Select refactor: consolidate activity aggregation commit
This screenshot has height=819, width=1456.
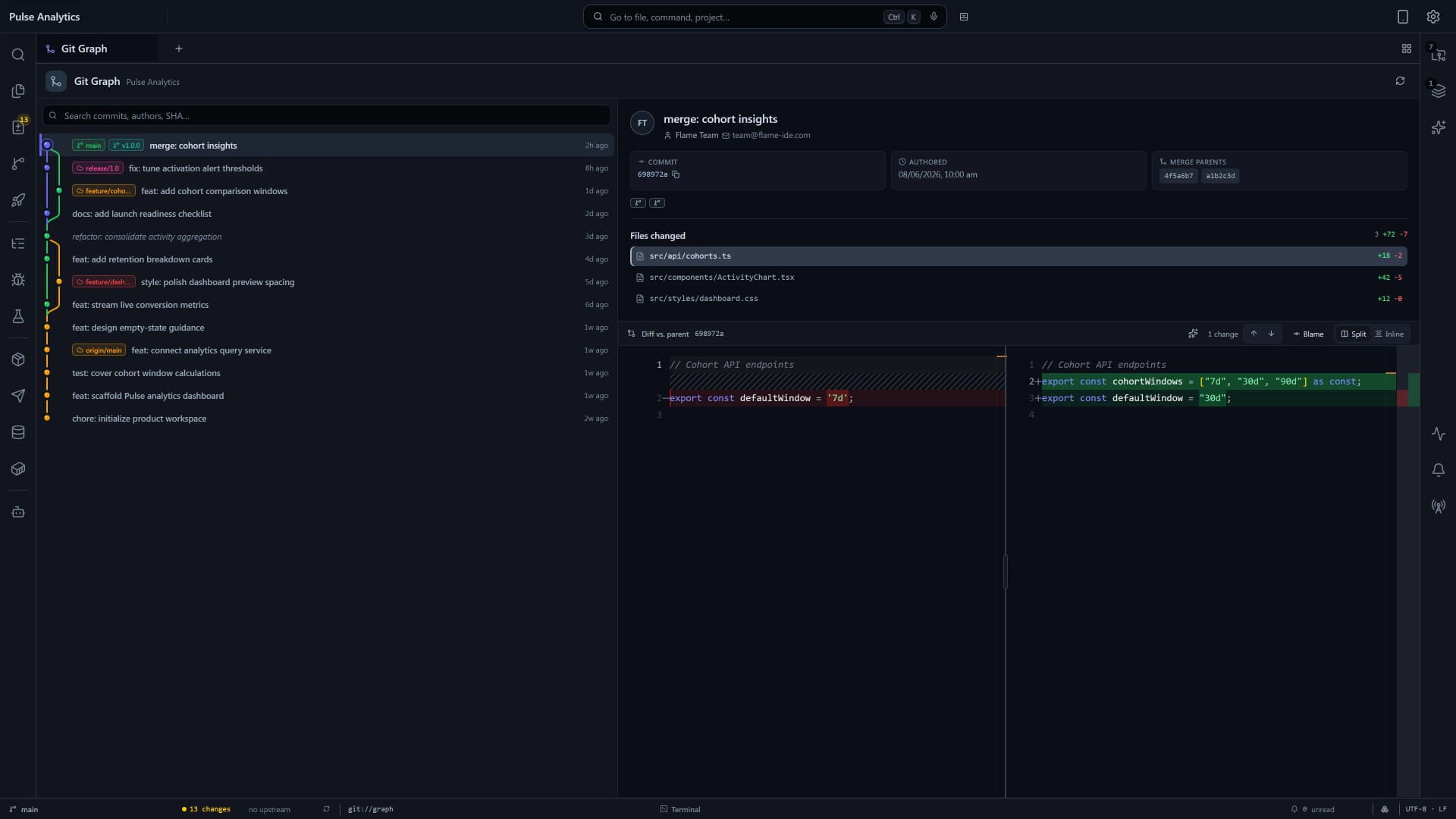click(327, 236)
